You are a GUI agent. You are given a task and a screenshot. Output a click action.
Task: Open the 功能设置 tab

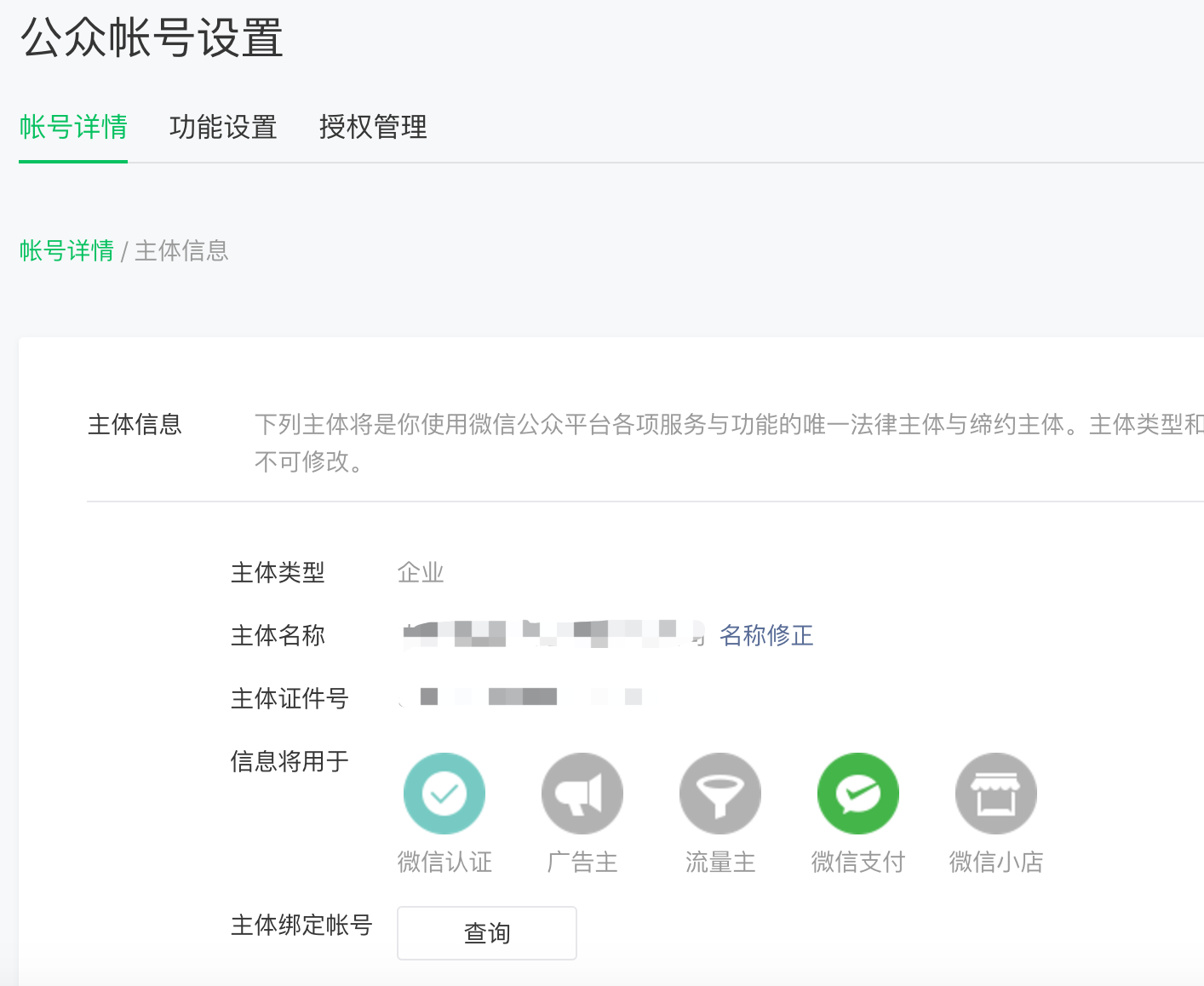(223, 127)
